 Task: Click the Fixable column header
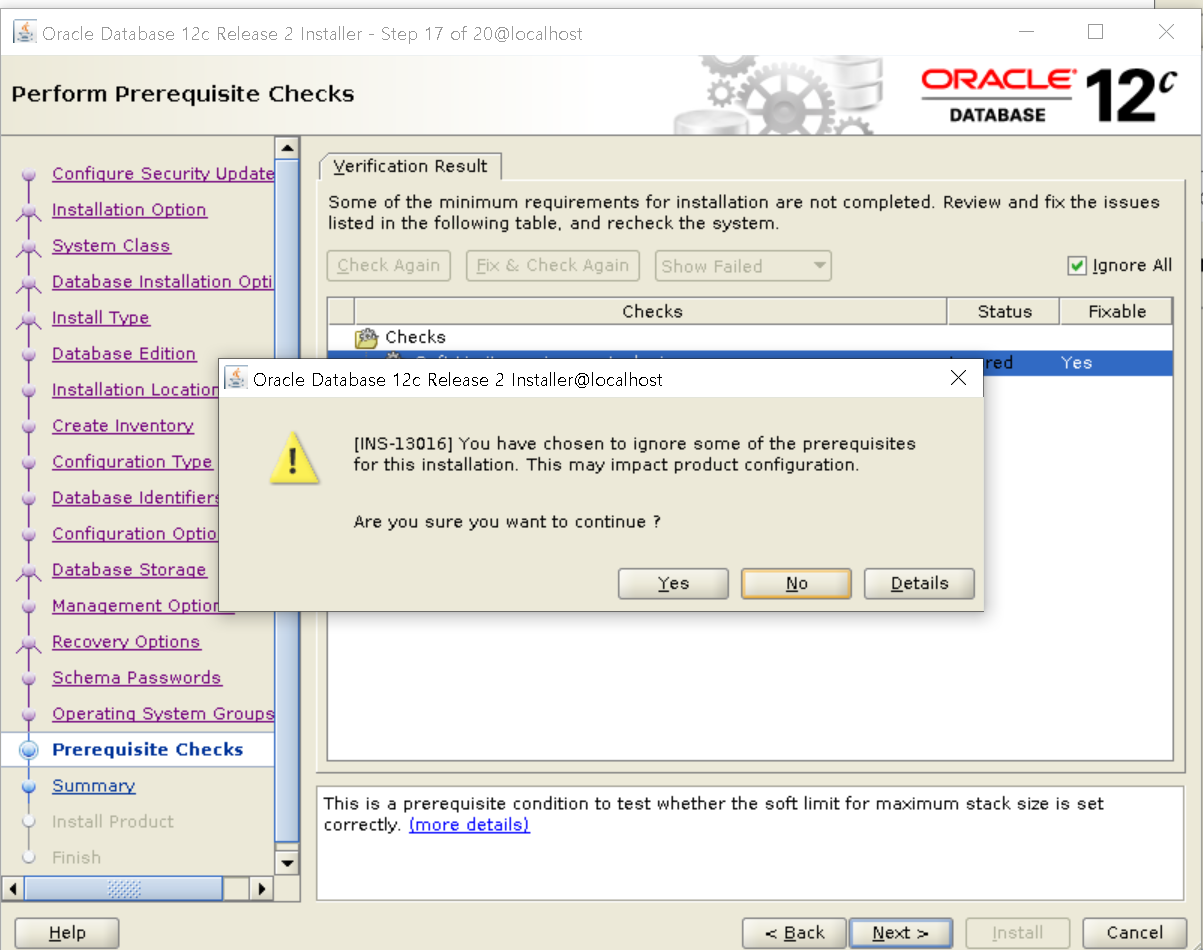click(1116, 311)
